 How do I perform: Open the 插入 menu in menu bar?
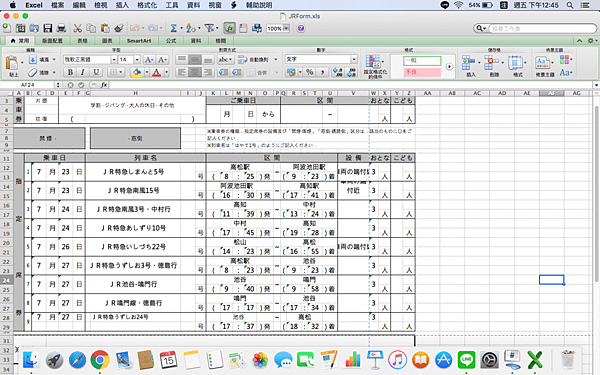pyautogui.click(x=122, y=5)
